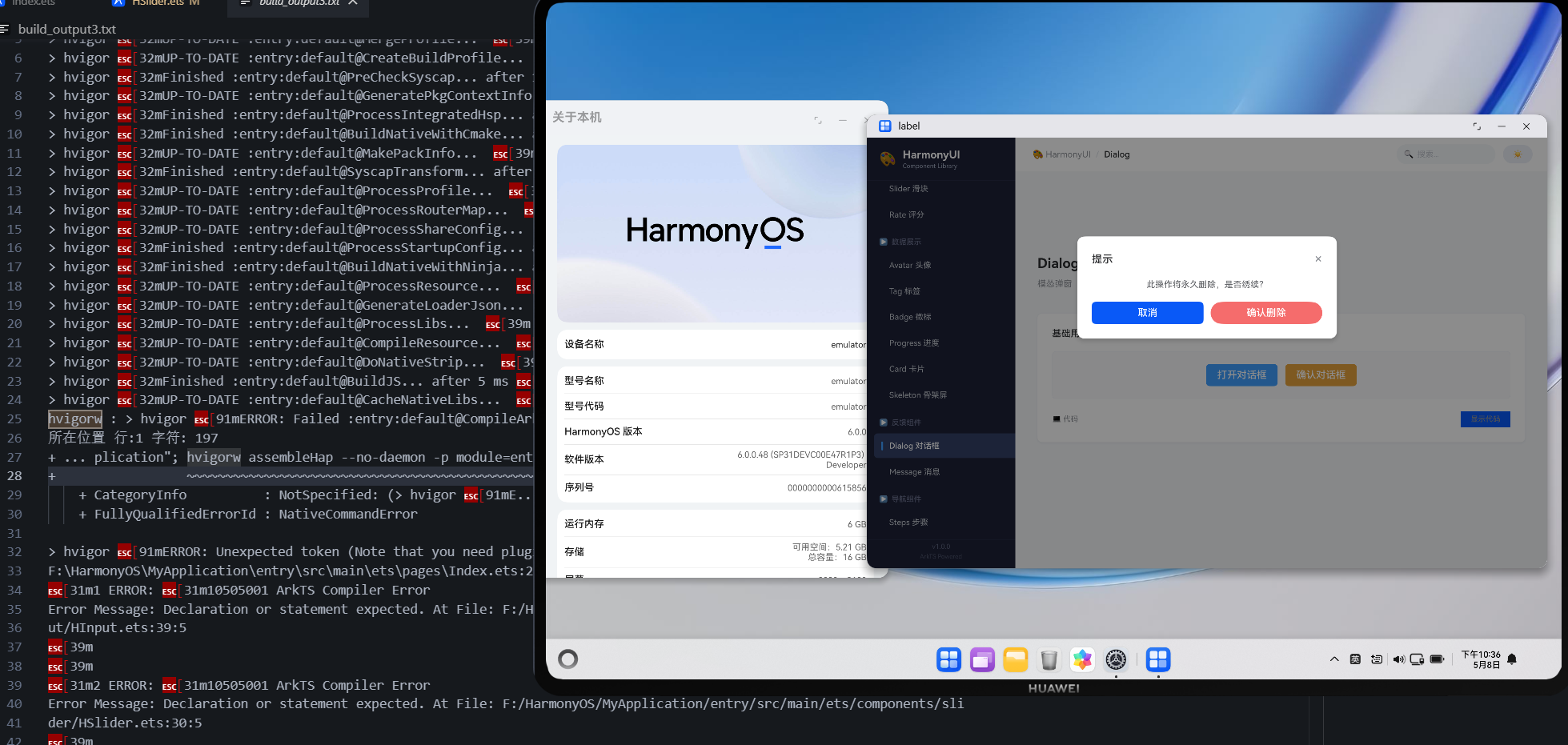This screenshot has width=1568, height=745.
Task: Toggle the light/dark theme sun button
Action: pos(1517,154)
